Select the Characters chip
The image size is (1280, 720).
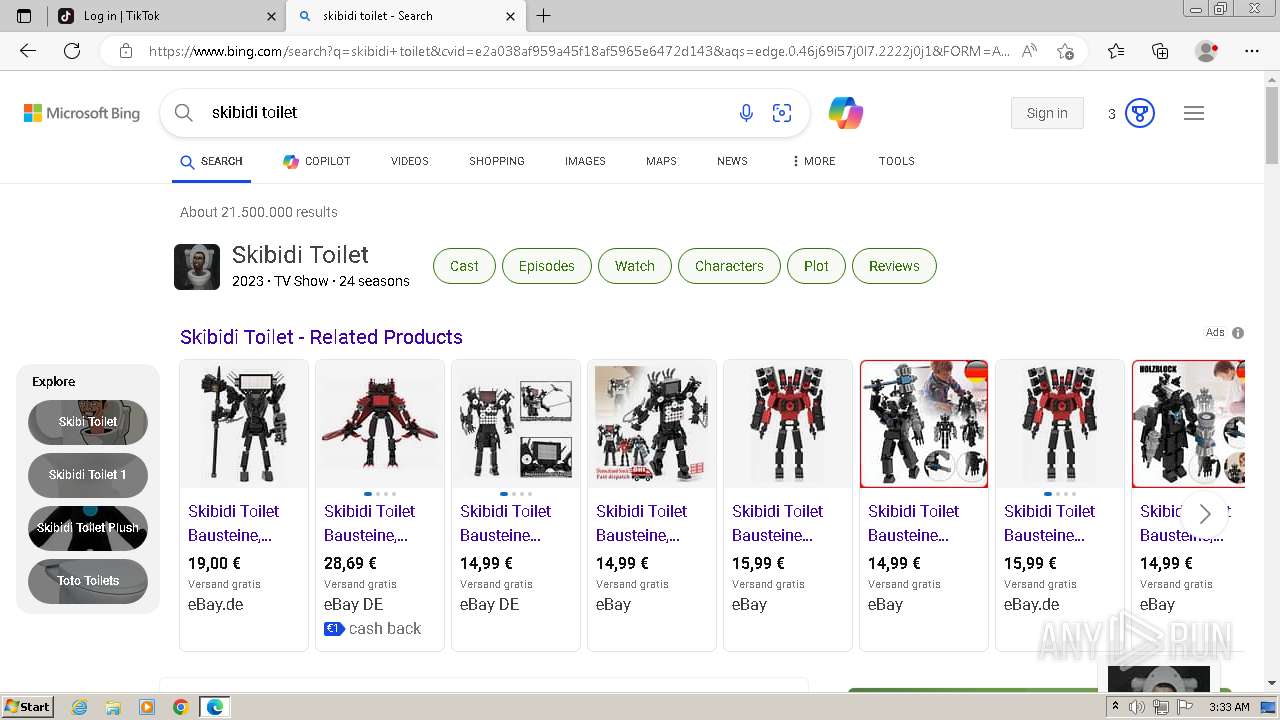click(x=729, y=266)
